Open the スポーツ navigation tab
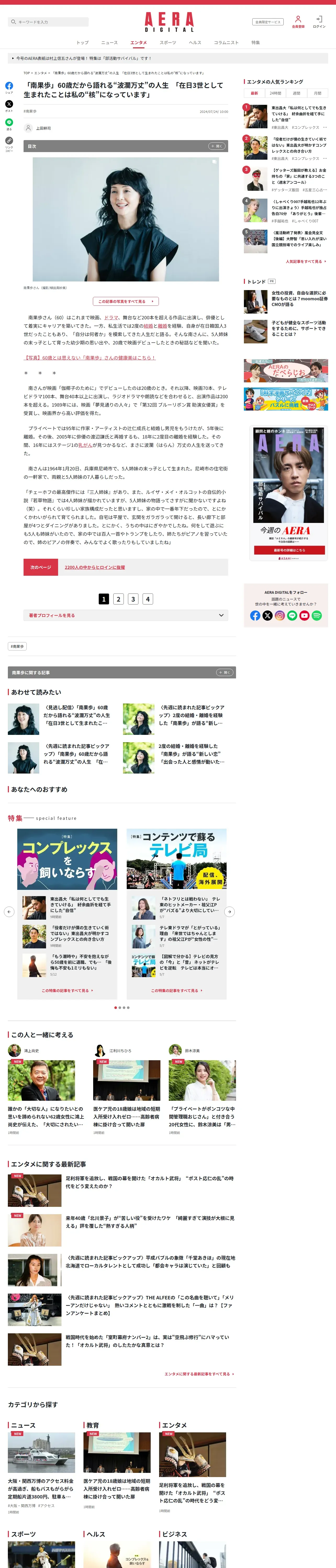This screenshot has width=336, height=1568. point(168,43)
